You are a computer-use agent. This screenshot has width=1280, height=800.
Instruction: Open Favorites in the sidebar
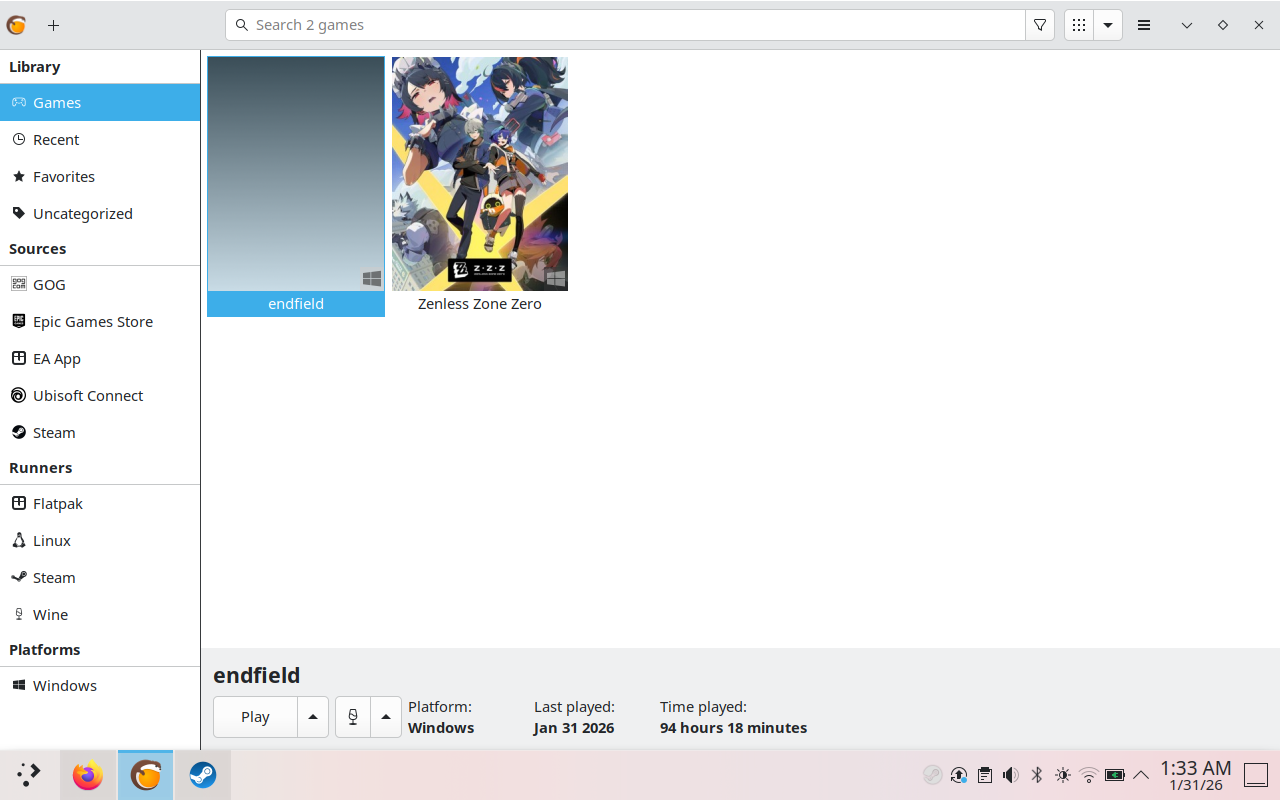coord(63,177)
